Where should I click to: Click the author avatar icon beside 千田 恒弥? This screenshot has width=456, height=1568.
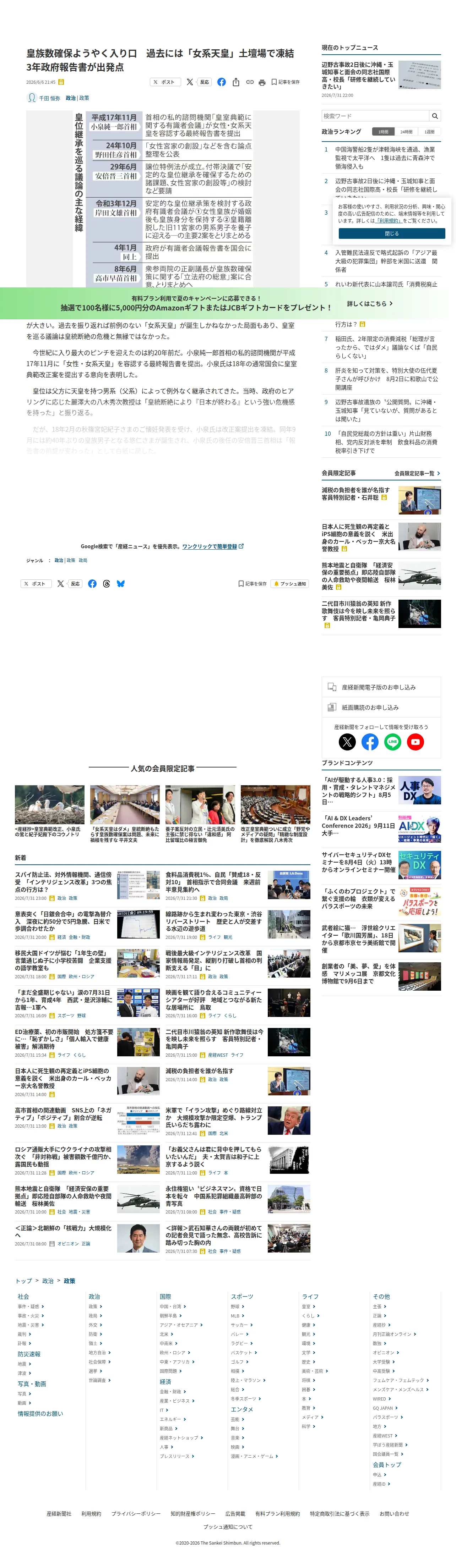(32, 98)
